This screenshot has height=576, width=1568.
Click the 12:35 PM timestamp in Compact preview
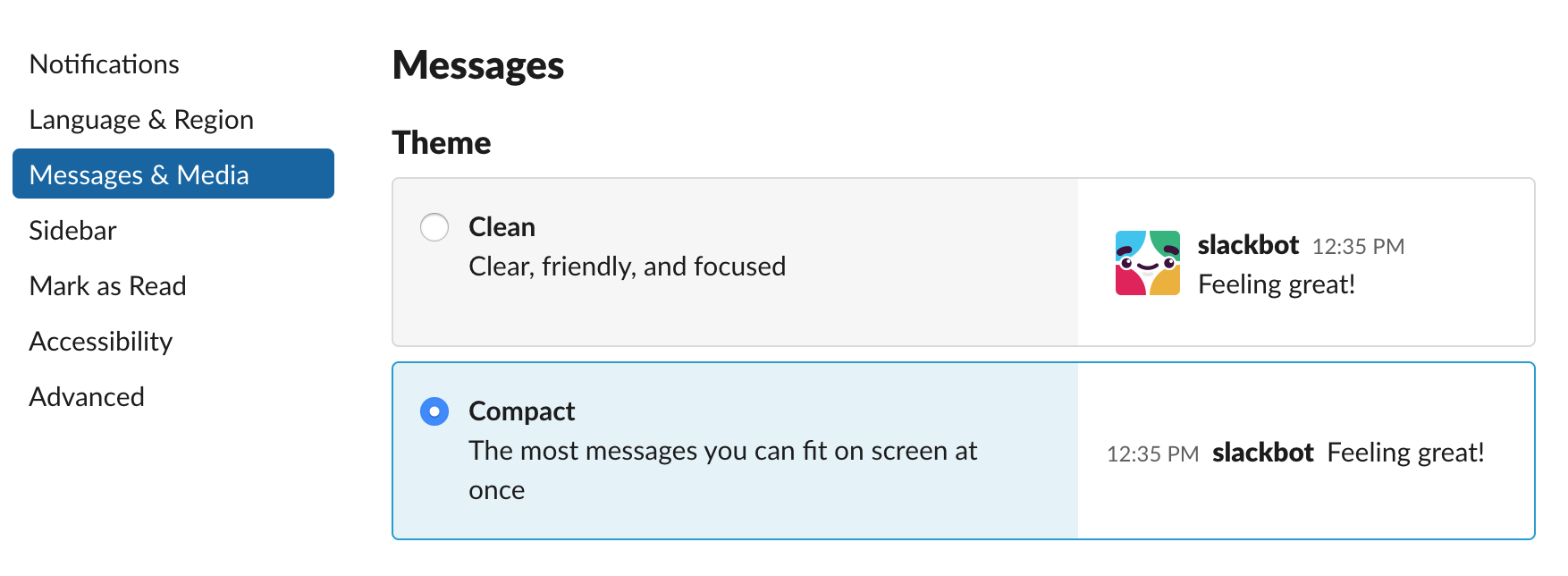point(1151,453)
